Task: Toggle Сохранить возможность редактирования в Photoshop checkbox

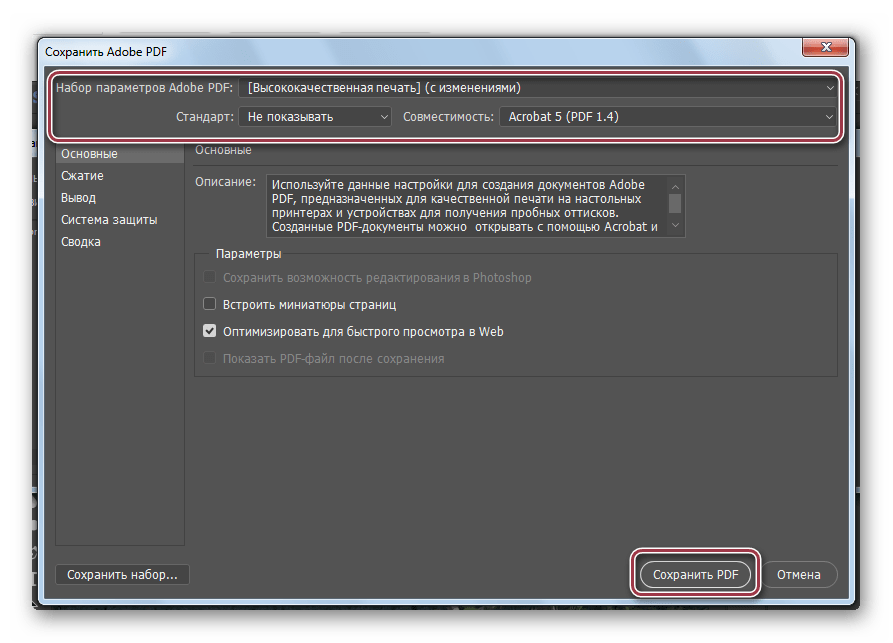Action: [210, 278]
